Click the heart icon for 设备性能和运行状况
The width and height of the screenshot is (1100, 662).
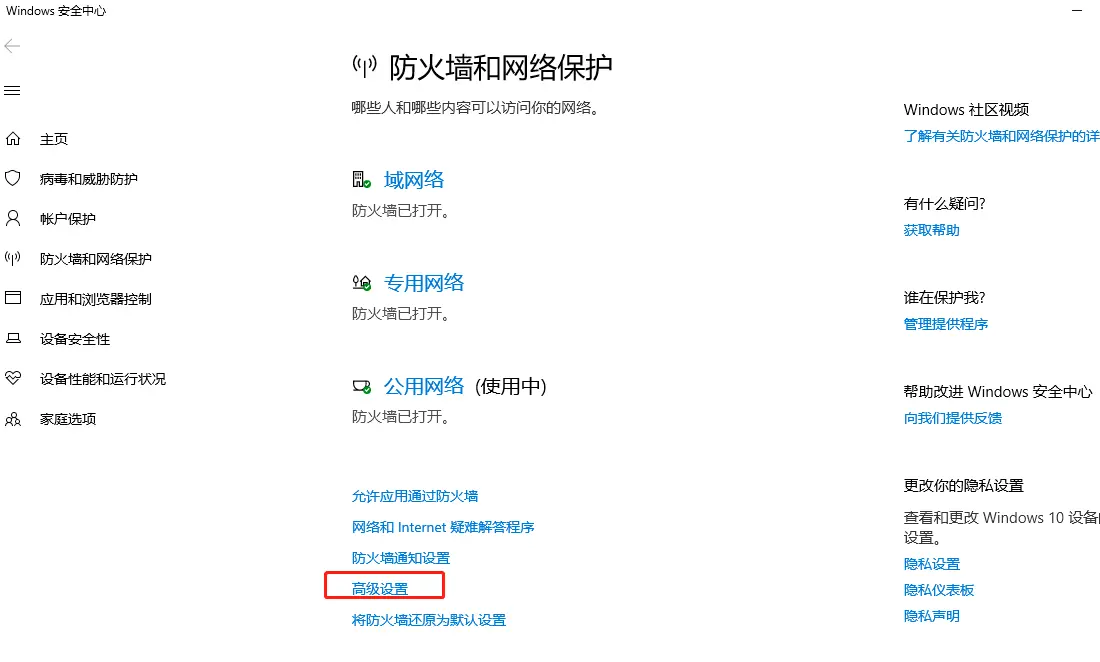13,378
